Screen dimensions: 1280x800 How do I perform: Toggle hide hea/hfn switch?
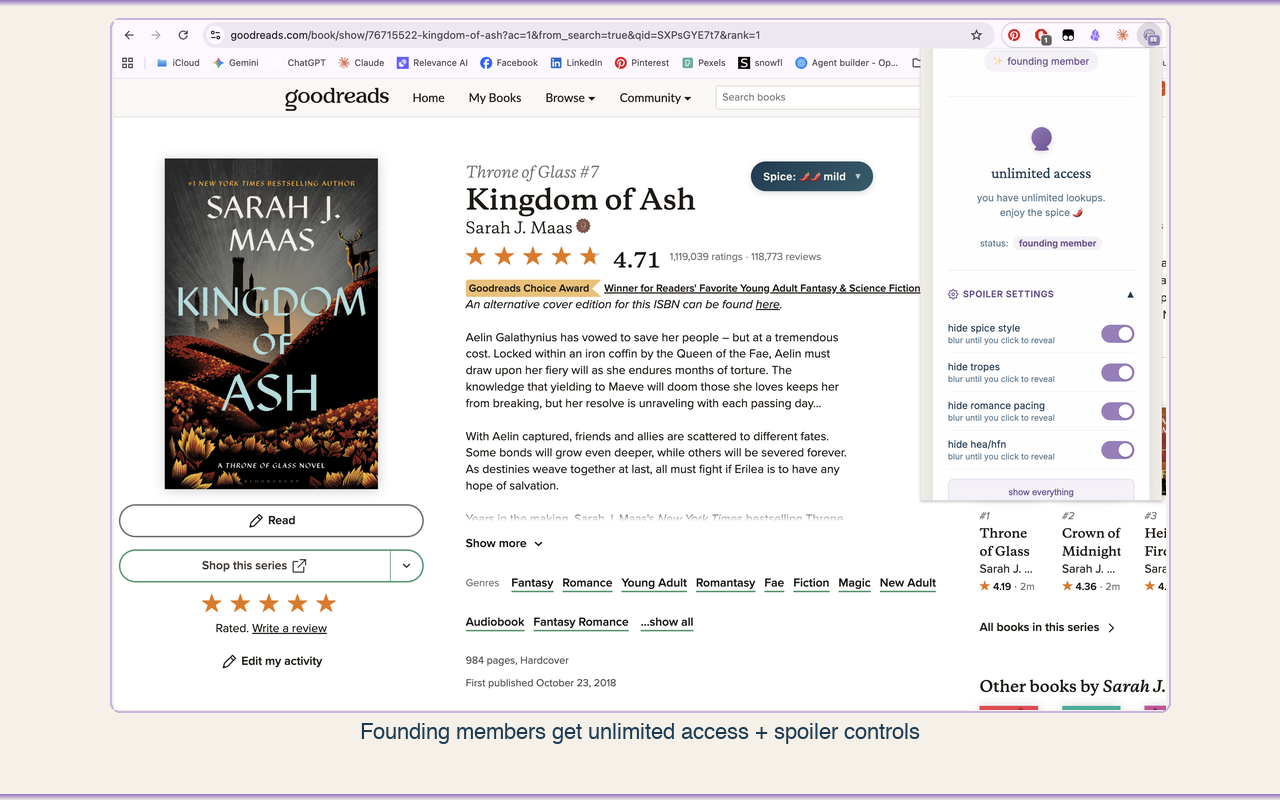pos(1118,450)
